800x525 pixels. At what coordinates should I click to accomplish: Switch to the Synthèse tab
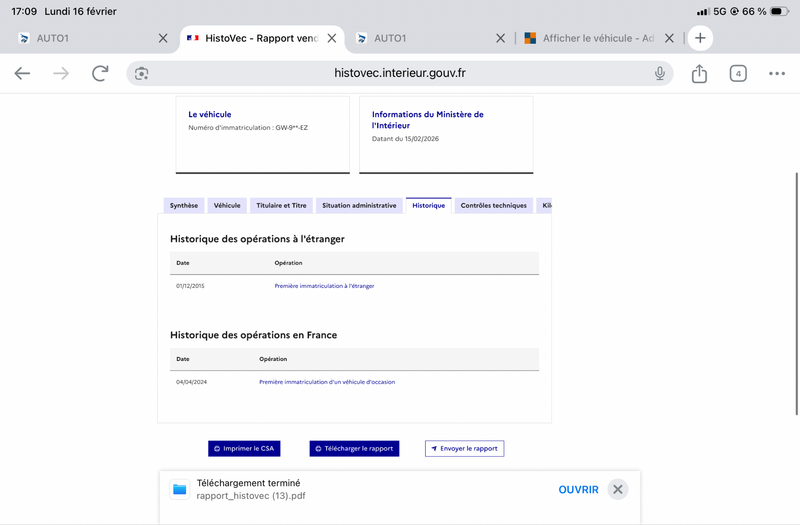183,205
